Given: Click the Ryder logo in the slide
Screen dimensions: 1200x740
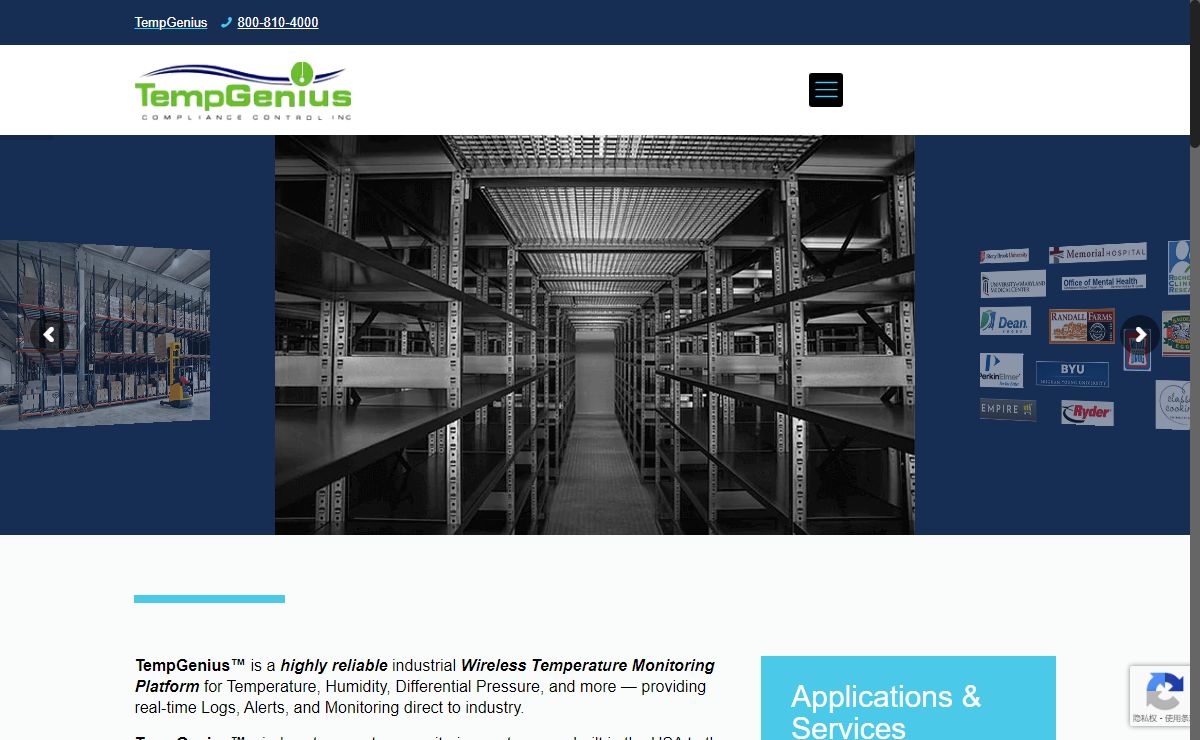Looking at the screenshot, I should [1087, 412].
